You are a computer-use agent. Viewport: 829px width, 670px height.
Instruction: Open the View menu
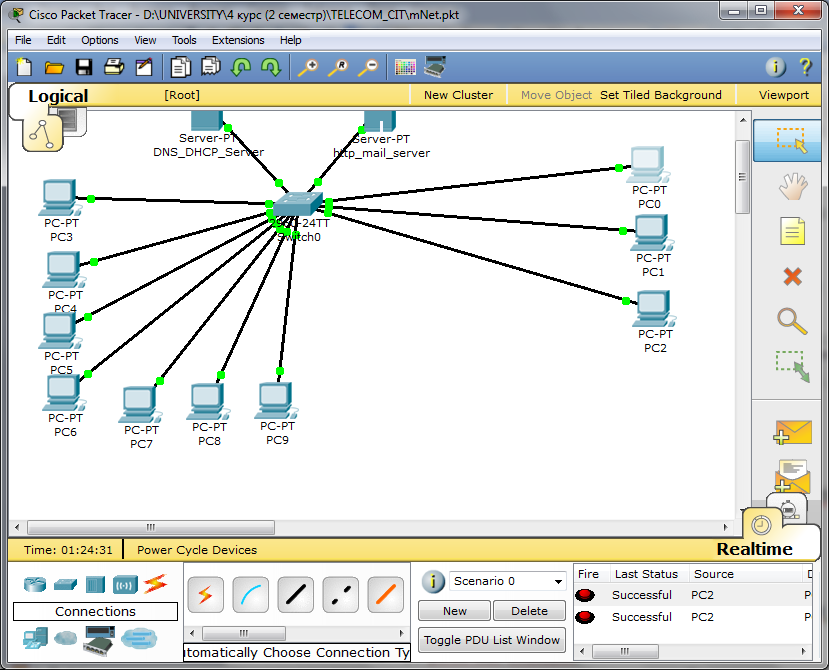coord(145,40)
